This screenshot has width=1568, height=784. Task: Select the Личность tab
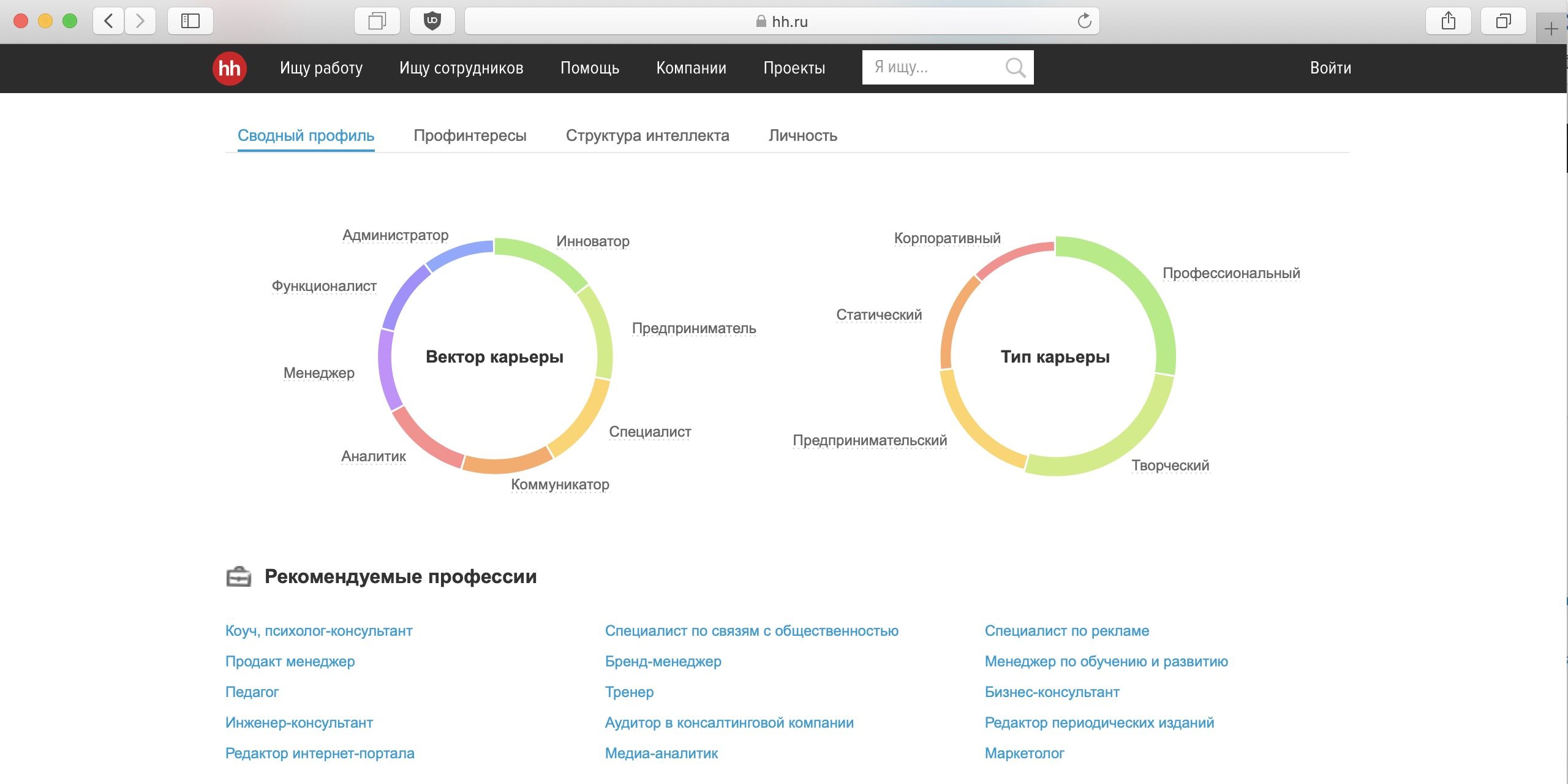[x=802, y=135]
